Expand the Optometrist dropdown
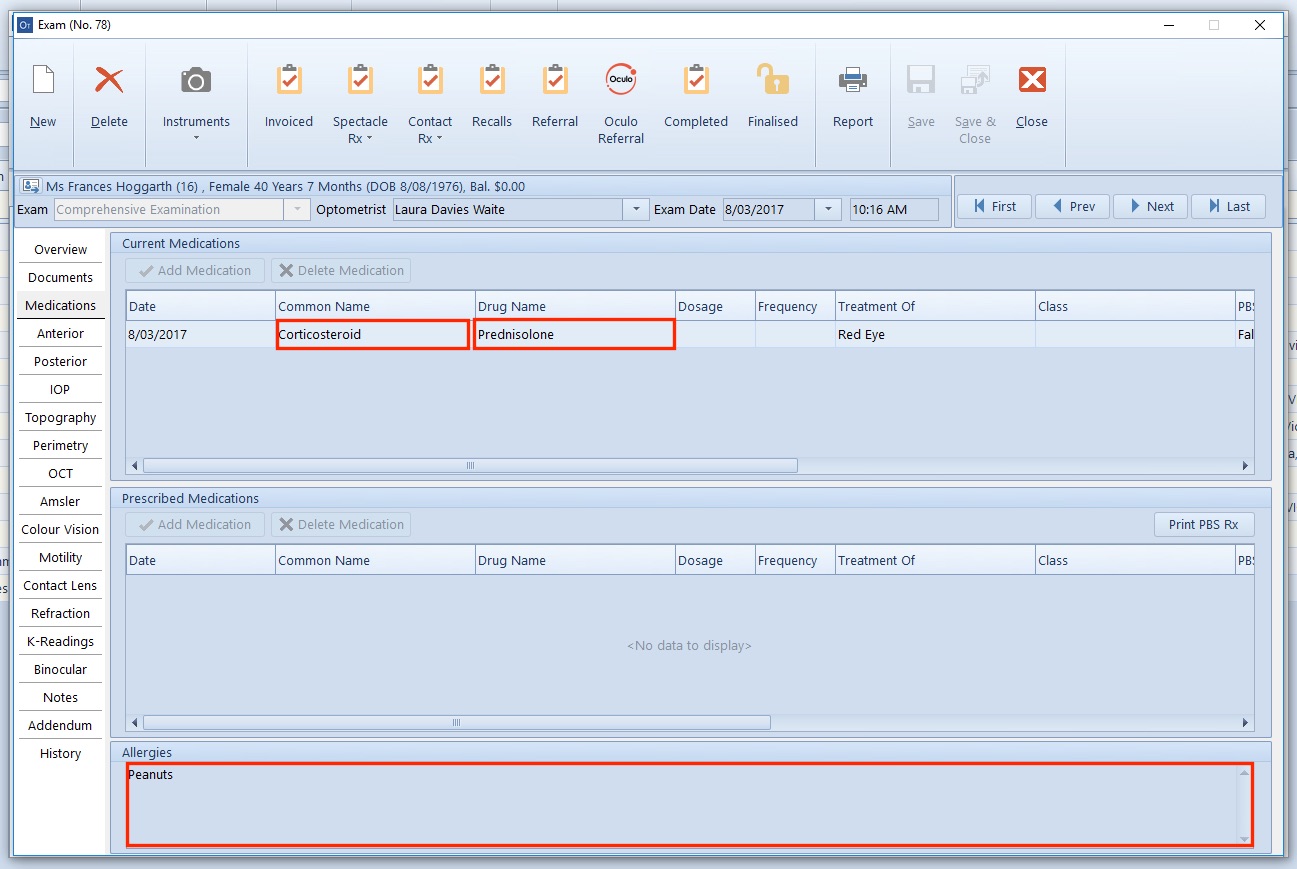 (635, 209)
